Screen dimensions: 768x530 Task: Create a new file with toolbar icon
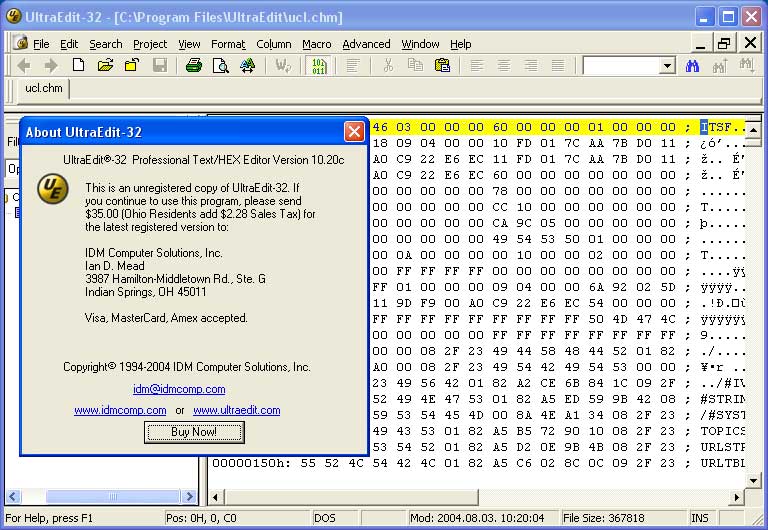pos(78,65)
